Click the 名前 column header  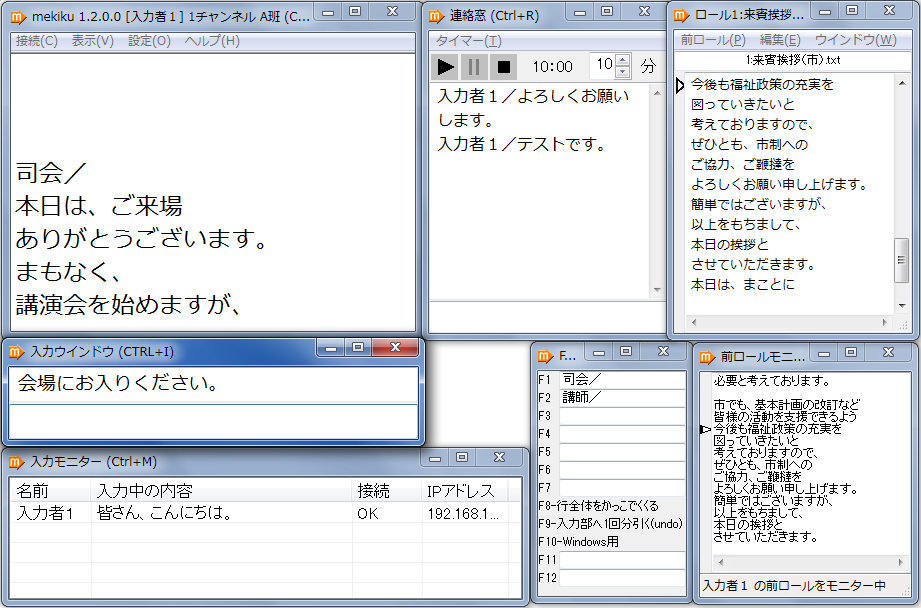[34, 491]
